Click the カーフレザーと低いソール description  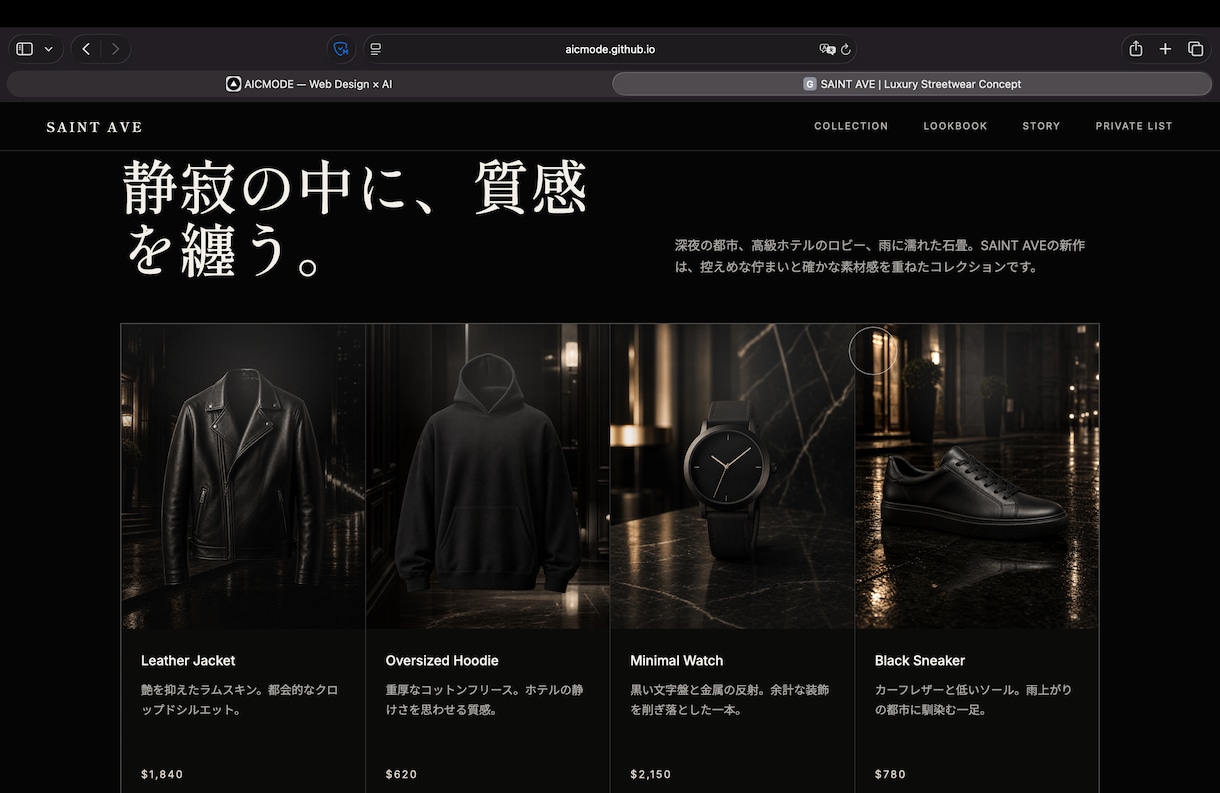pyautogui.click(x=974, y=700)
